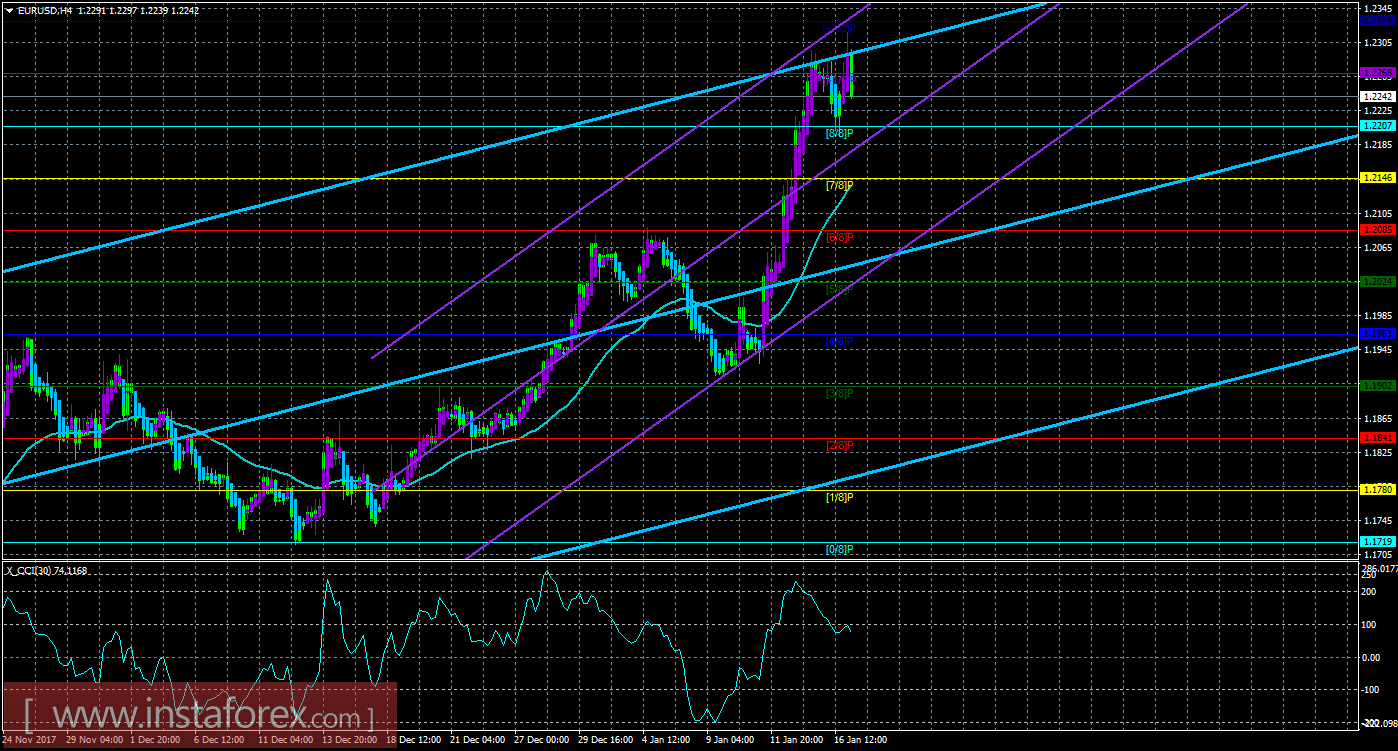Select the 27 Dec 00:00 time label
Viewport: 1398px width, 751px height.
coord(544,741)
